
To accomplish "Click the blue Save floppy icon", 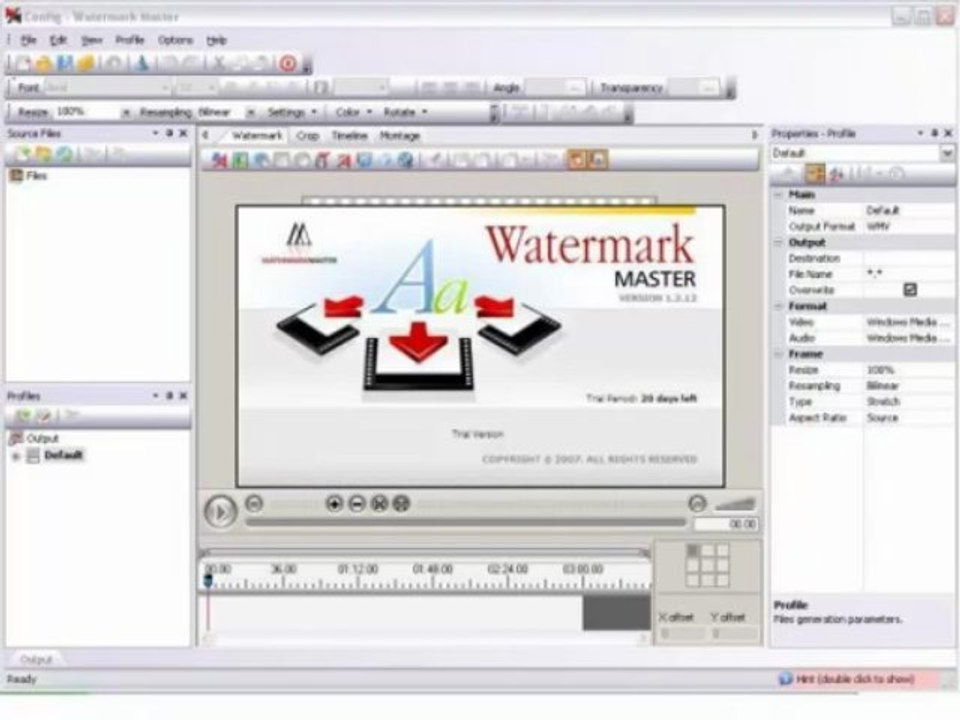I will [65, 64].
